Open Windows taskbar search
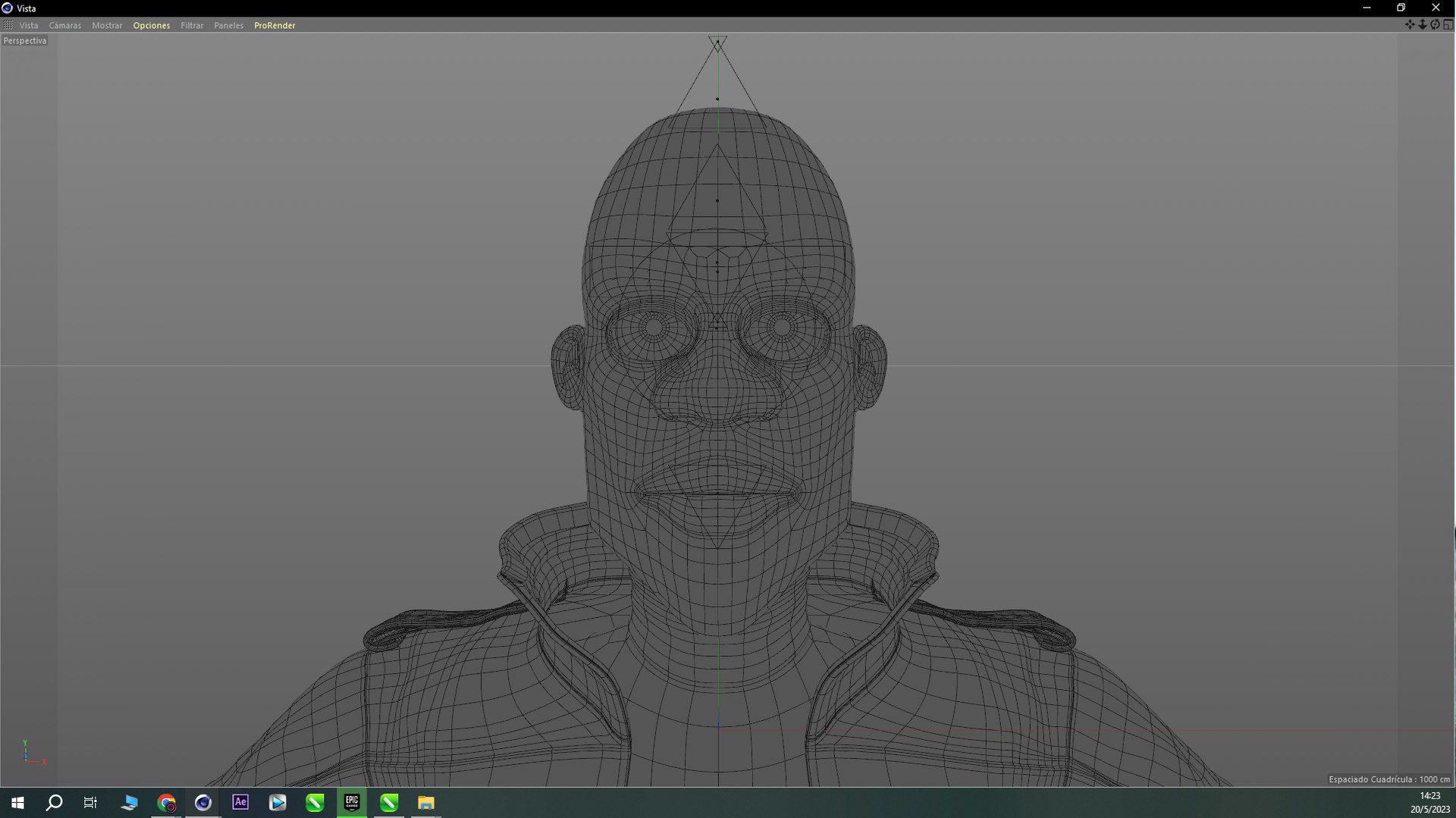The image size is (1456, 818). 54,803
